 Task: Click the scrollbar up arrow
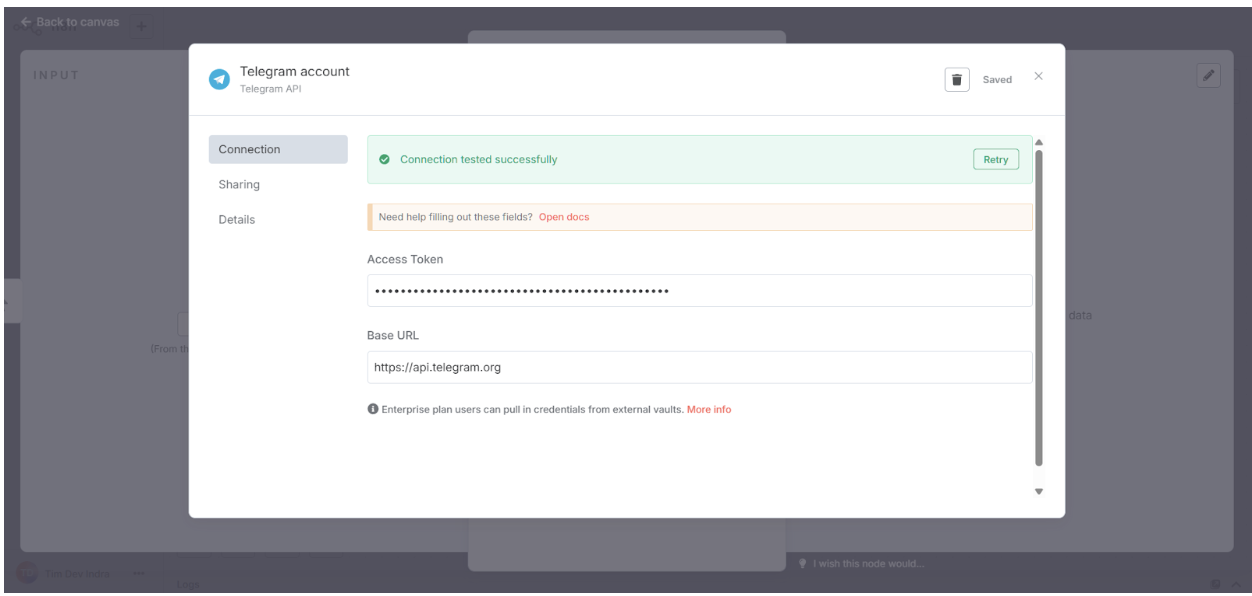pyautogui.click(x=1038, y=141)
